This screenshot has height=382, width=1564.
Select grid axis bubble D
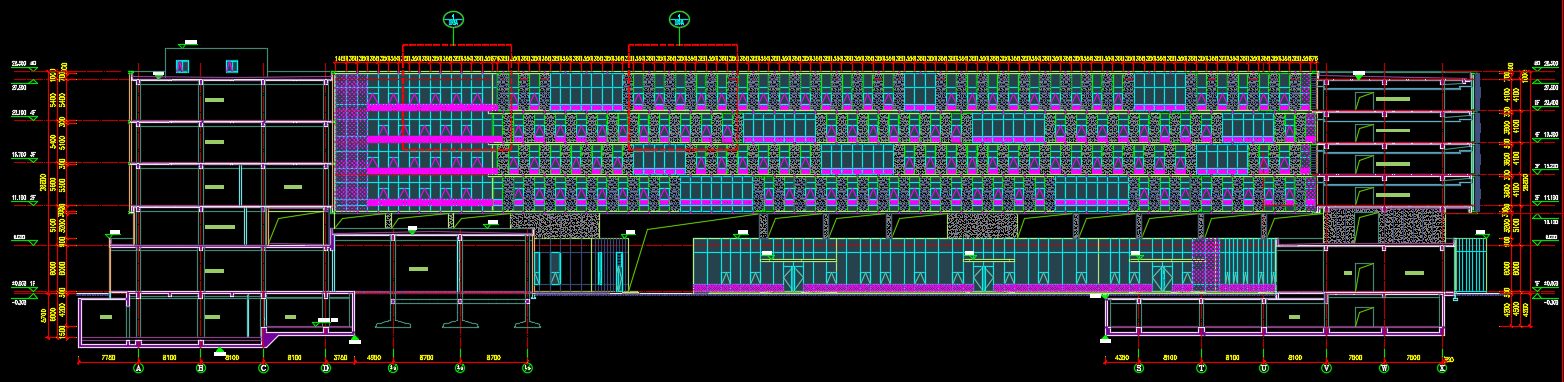tap(326, 368)
